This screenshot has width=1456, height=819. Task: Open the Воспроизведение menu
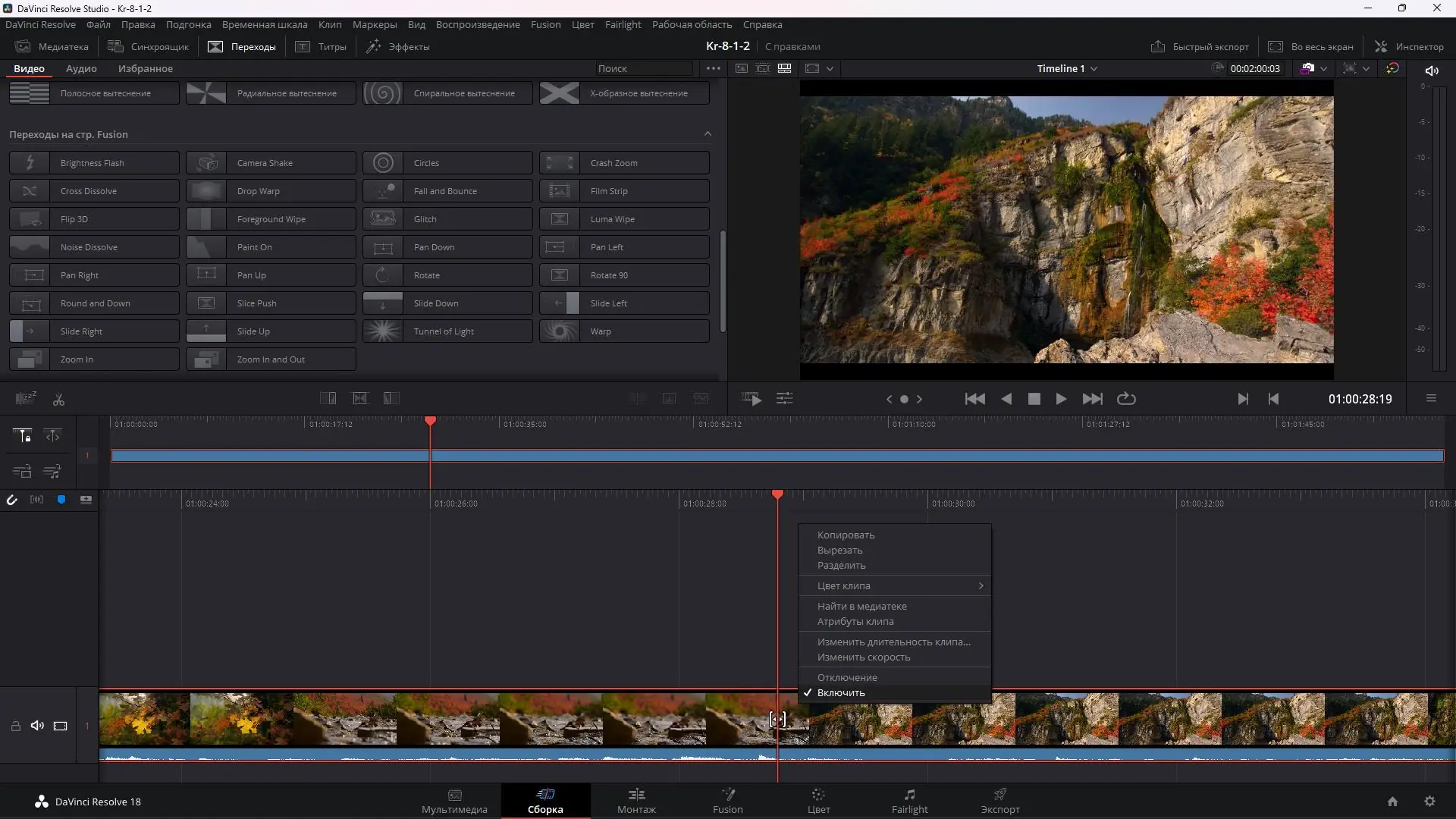click(x=477, y=24)
